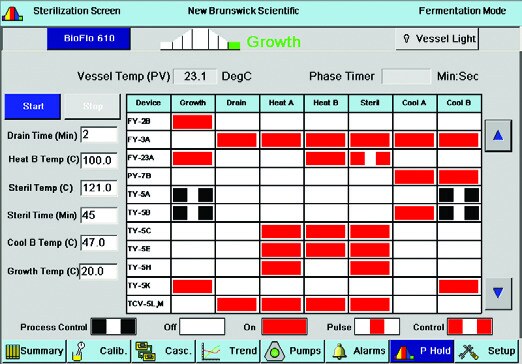Open the Summary tab

[34, 351]
